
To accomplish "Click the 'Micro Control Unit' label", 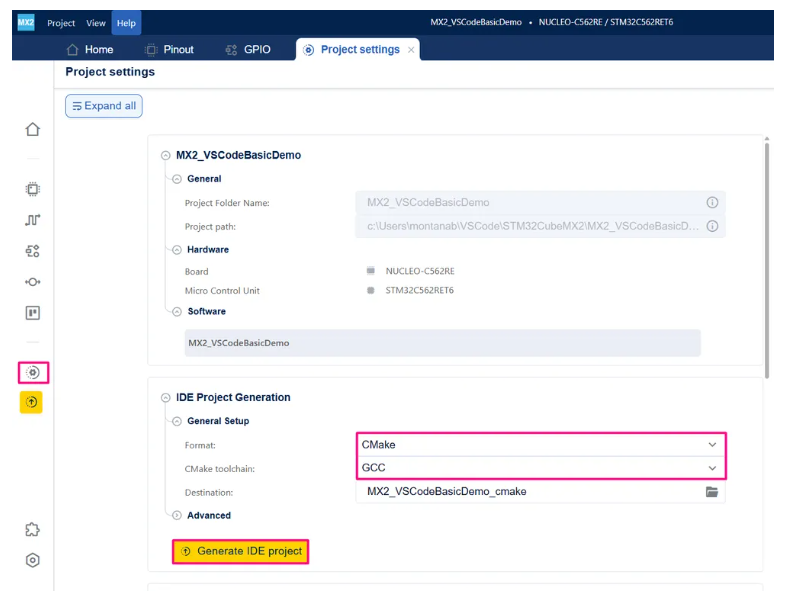I will coord(222,291).
